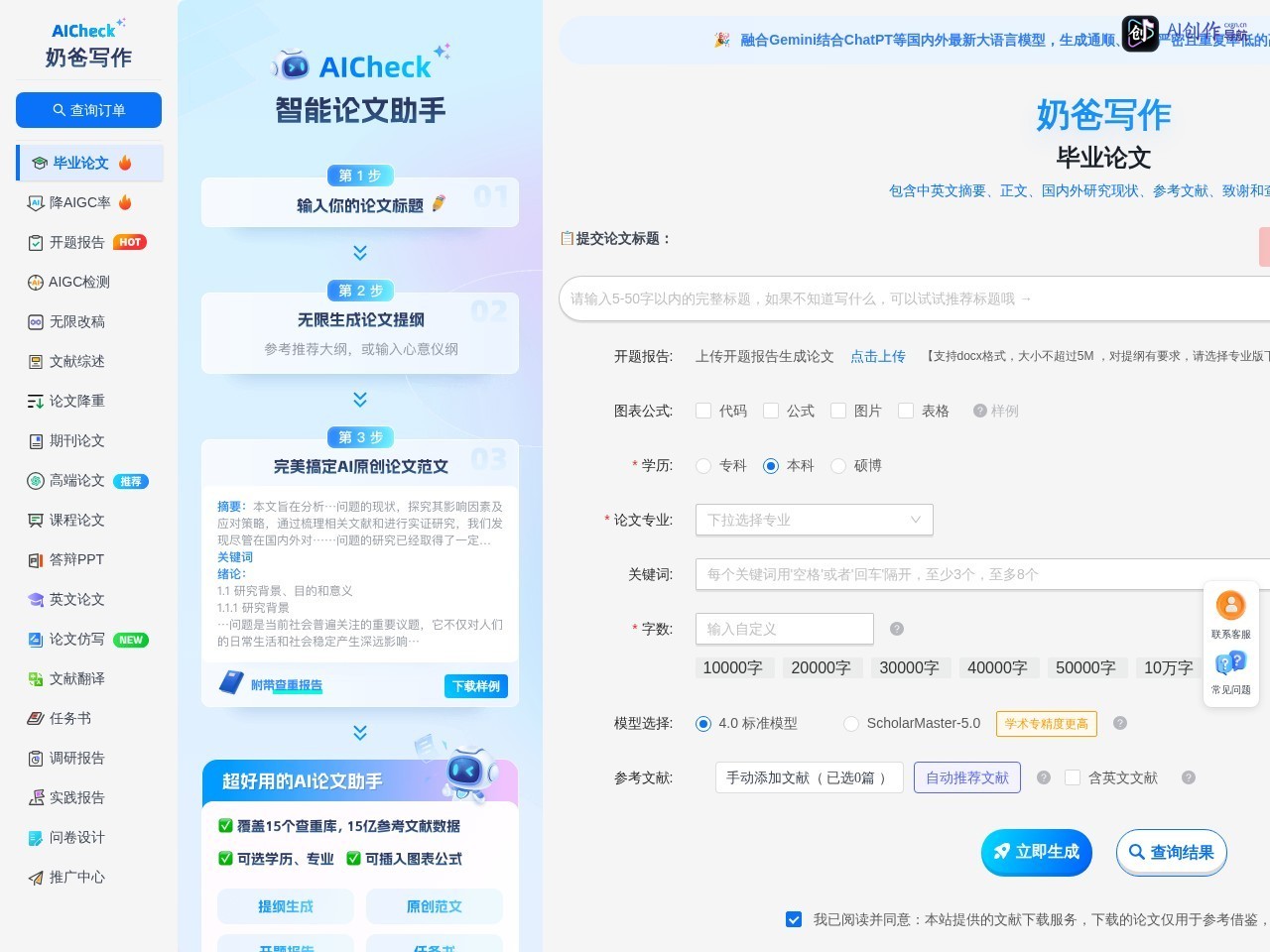Image resolution: width=1270 pixels, height=952 pixels.
Task: Tick the 公式 checkbox
Action: (771, 411)
